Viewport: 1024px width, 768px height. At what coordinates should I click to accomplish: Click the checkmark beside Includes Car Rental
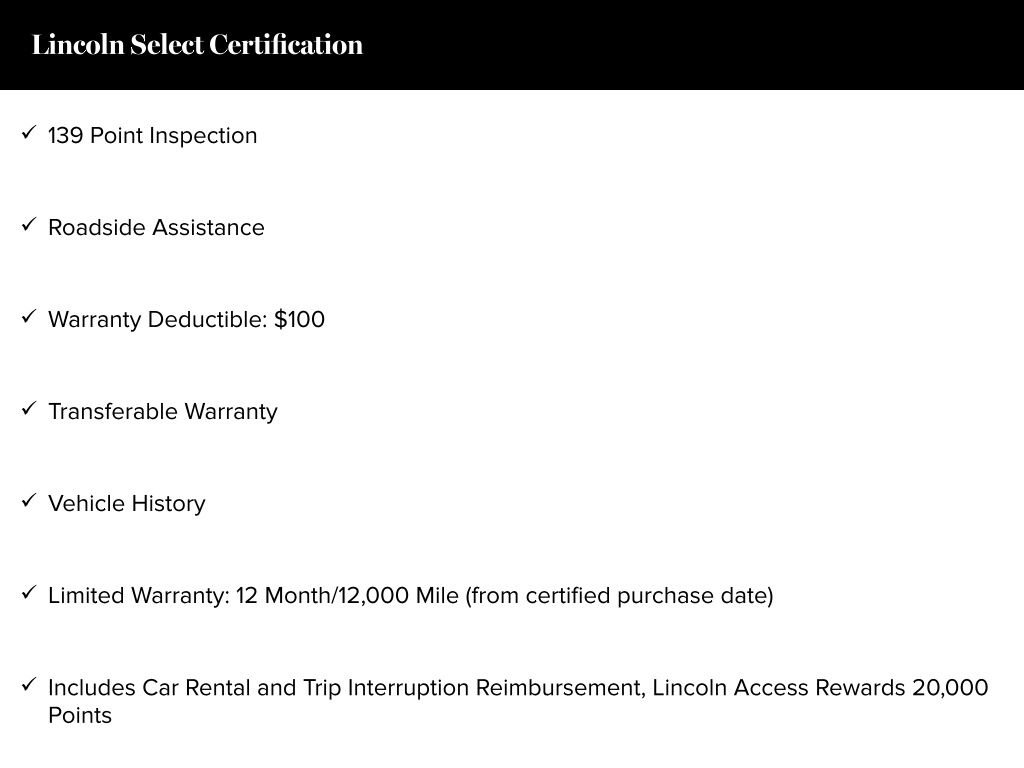point(29,684)
